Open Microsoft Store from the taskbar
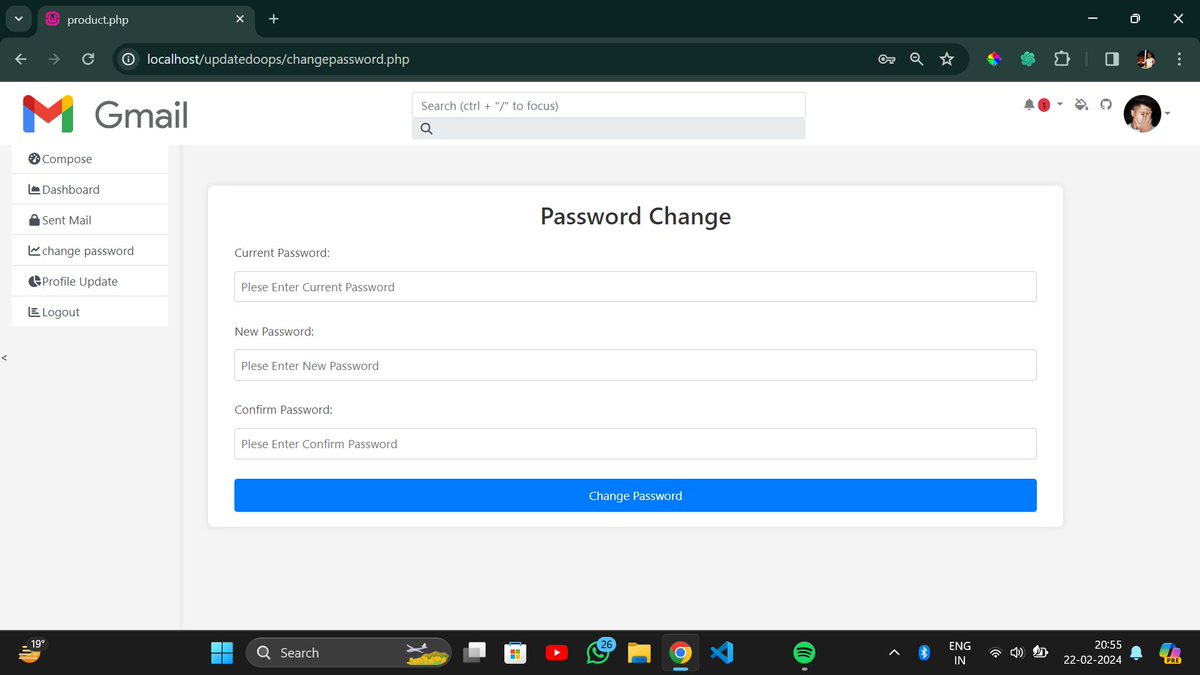The width and height of the screenshot is (1200, 675). [x=515, y=653]
